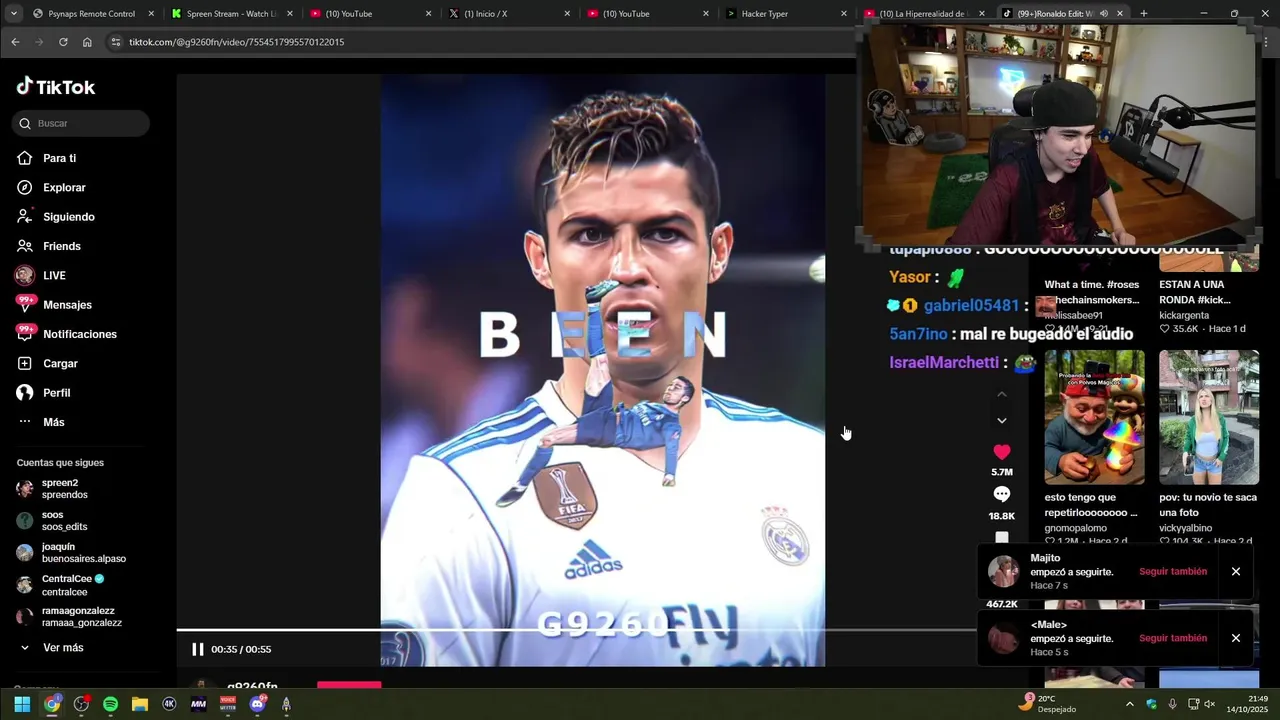The width and height of the screenshot is (1280, 720).
Task: Open Friends in sidebar
Action: [x=61, y=246]
